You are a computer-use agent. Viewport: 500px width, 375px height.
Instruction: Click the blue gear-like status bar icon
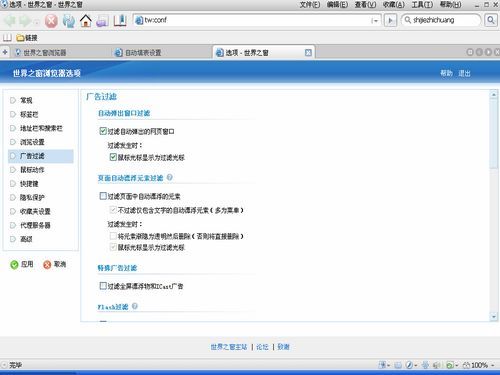[x=425, y=365]
